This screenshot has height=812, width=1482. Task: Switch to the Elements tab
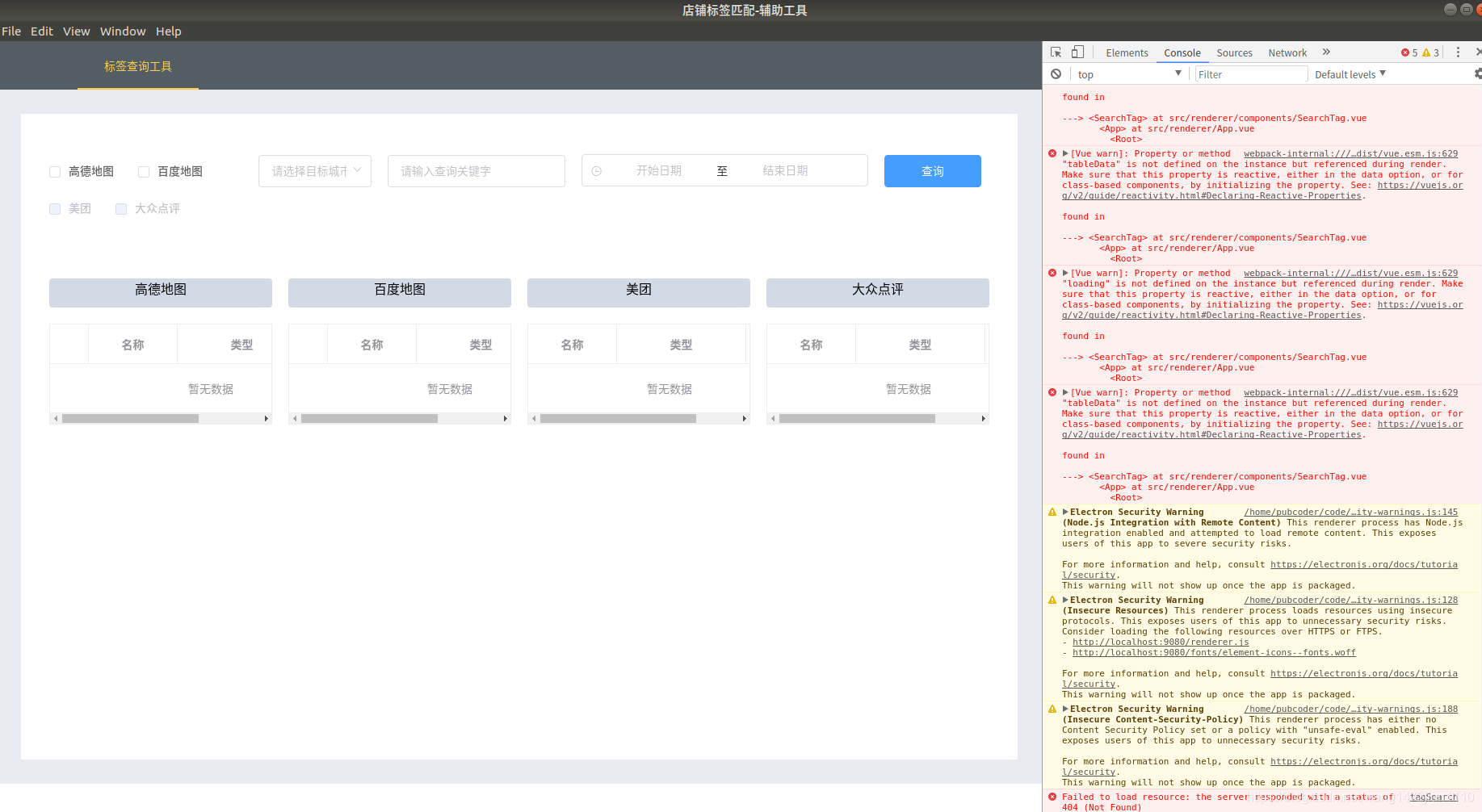(1127, 52)
